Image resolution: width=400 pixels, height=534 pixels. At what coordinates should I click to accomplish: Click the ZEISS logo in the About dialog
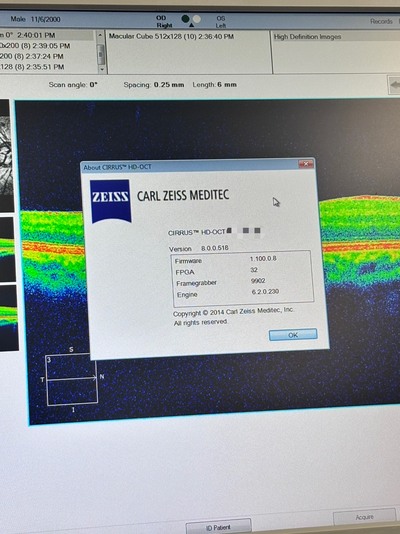click(110, 201)
